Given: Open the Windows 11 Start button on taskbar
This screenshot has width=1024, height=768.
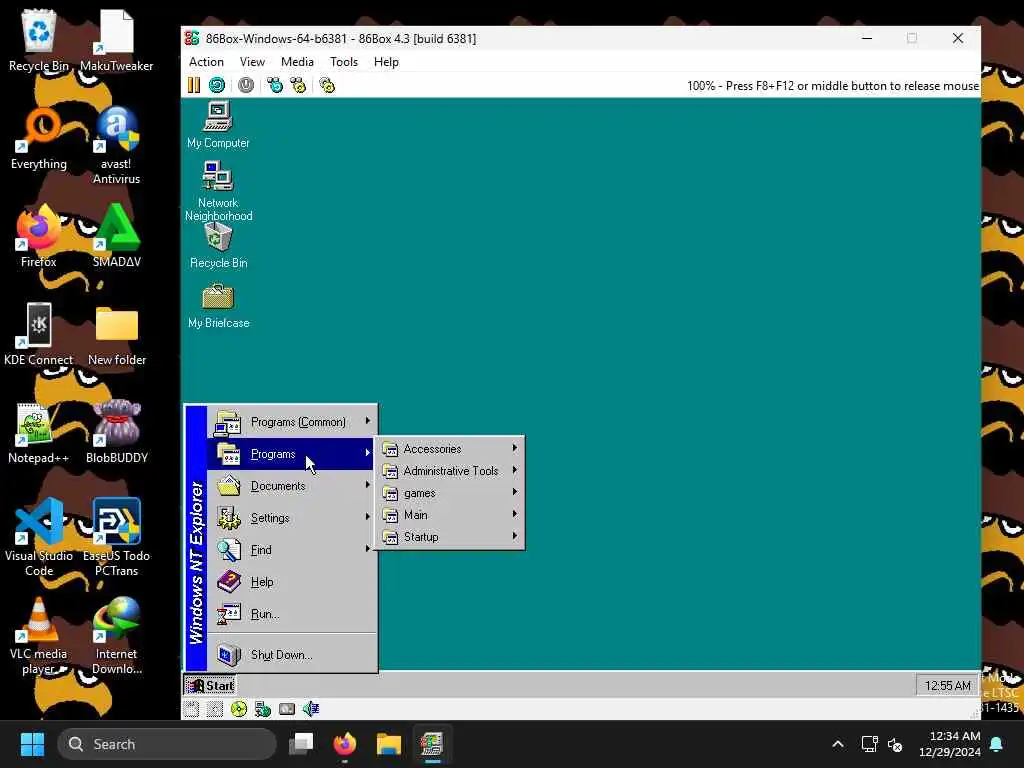Looking at the screenshot, I should click(x=32, y=744).
